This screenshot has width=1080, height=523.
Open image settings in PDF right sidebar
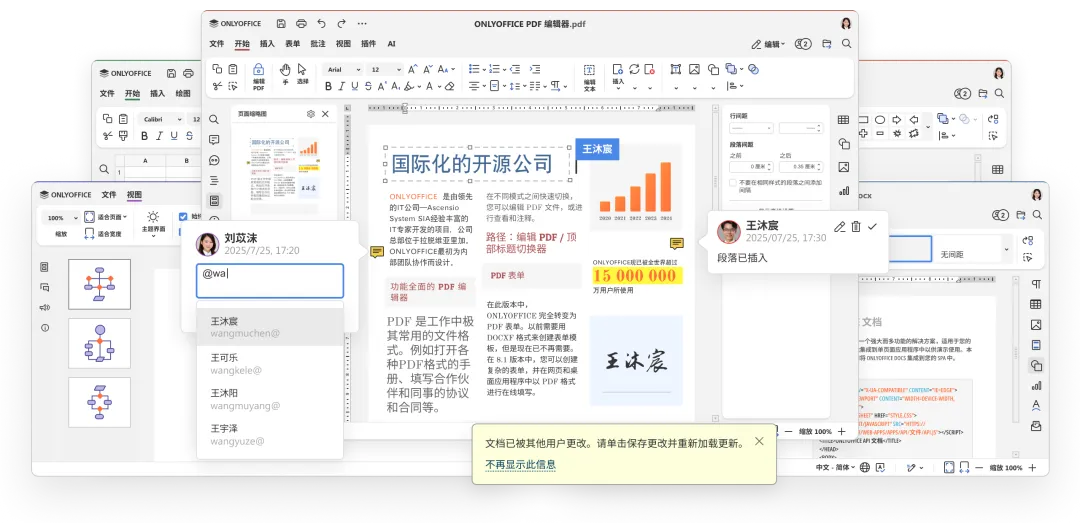click(843, 167)
